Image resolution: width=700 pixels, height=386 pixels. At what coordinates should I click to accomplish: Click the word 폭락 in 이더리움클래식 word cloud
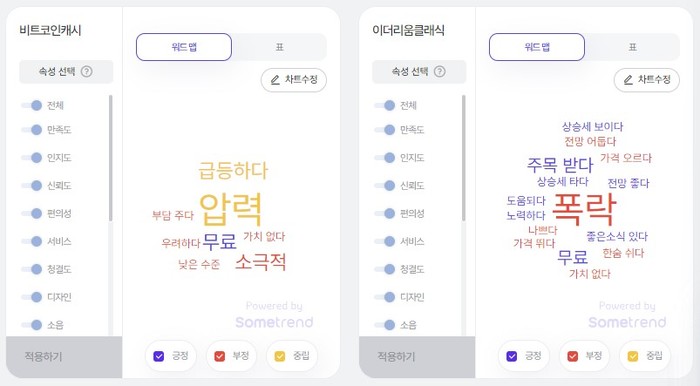pyautogui.click(x=584, y=209)
